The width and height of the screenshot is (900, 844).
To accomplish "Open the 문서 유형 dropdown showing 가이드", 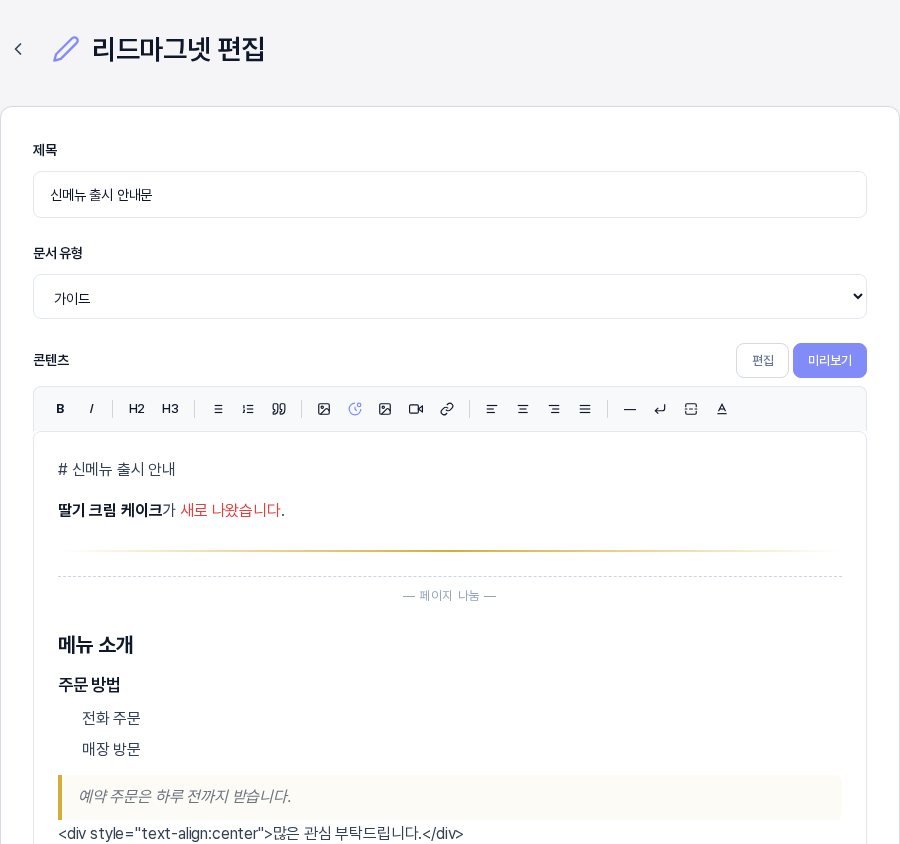I will [x=450, y=296].
